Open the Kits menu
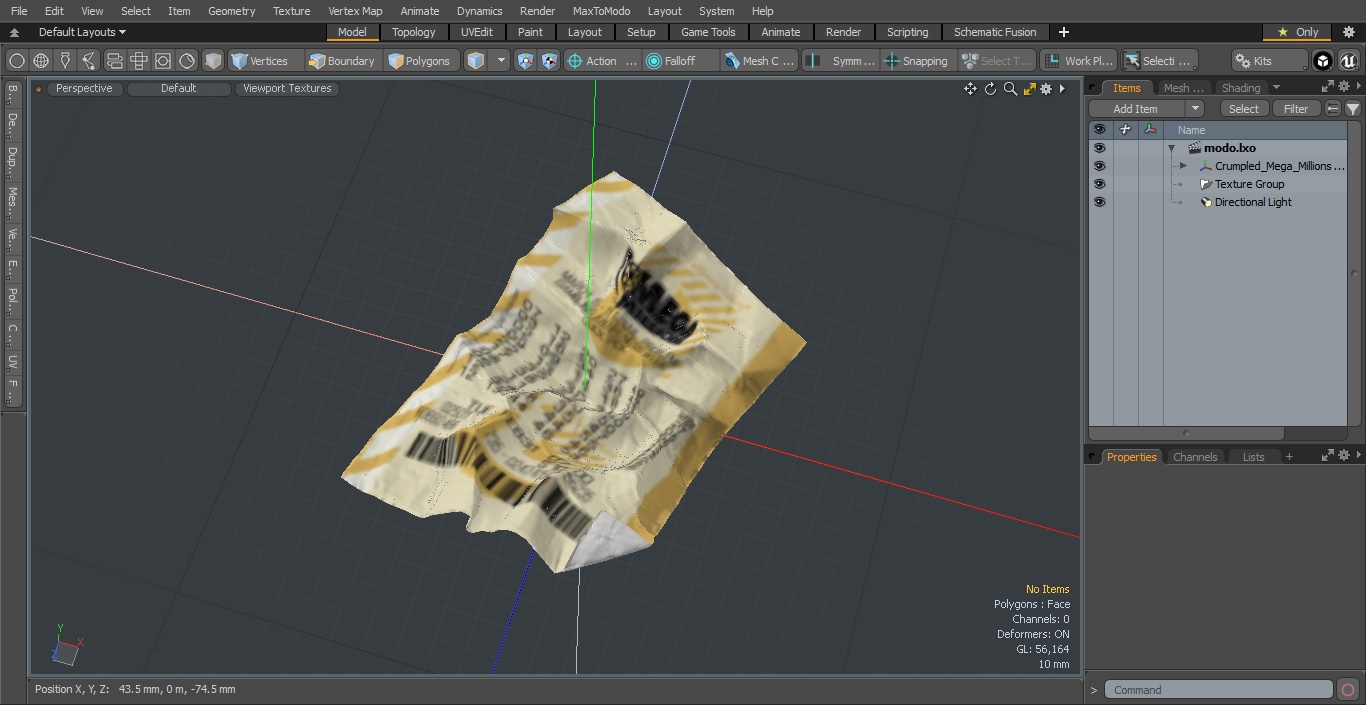 (x=1269, y=61)
